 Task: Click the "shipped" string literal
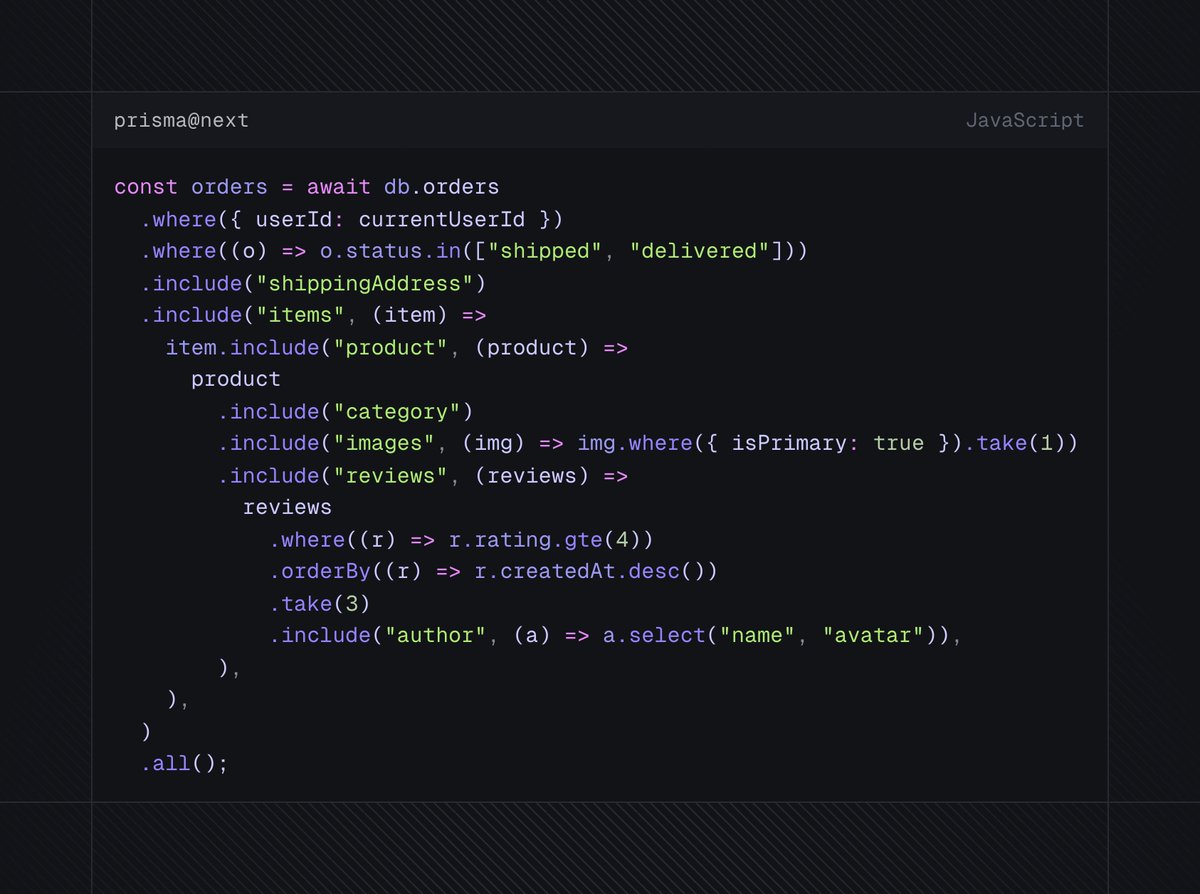point(544,251)
